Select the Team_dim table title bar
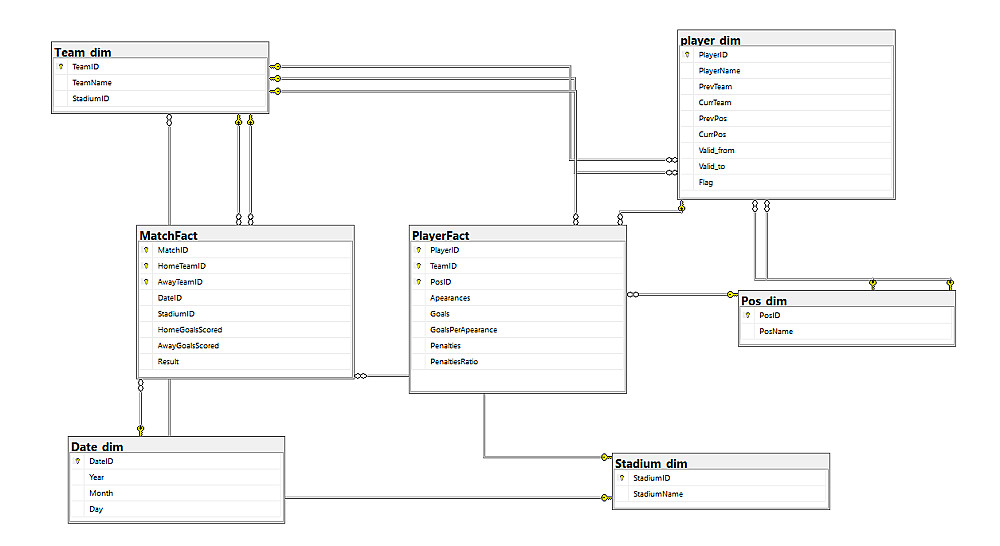The image size is (1000, 546). coord(160,51)
